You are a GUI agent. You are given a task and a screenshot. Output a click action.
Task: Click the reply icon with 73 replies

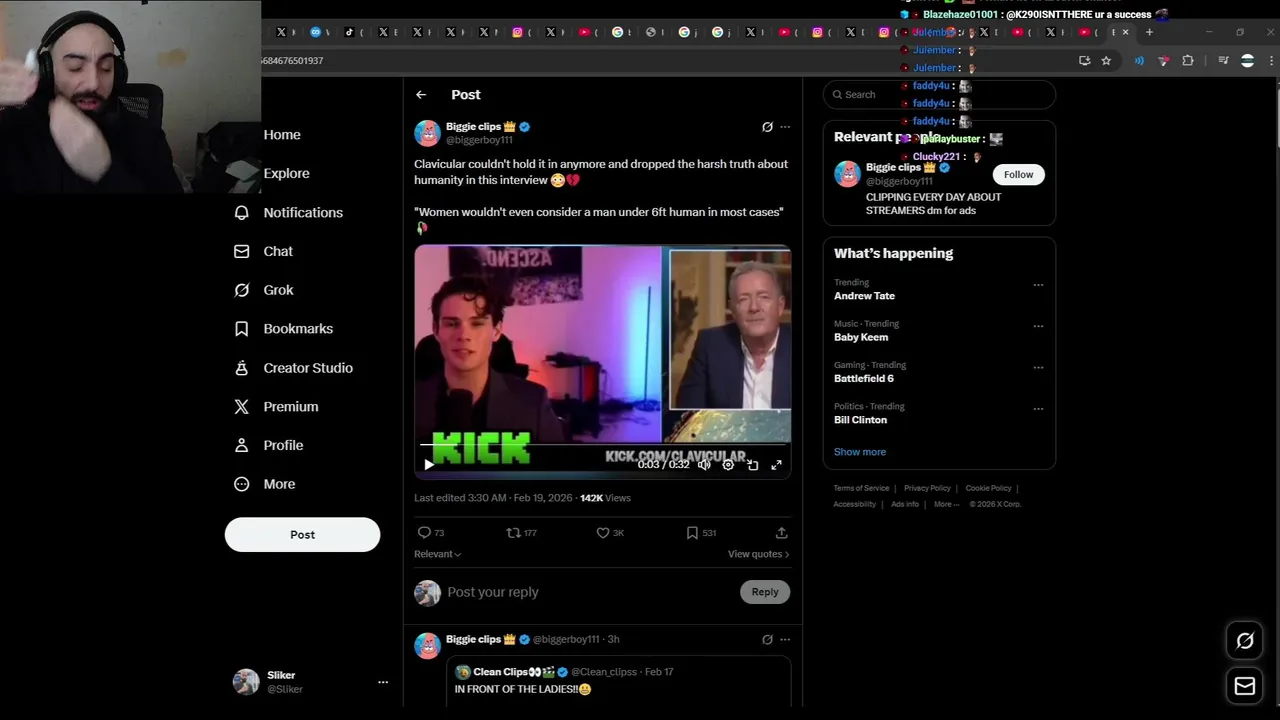pyautogui.click(x=424, y=533)
